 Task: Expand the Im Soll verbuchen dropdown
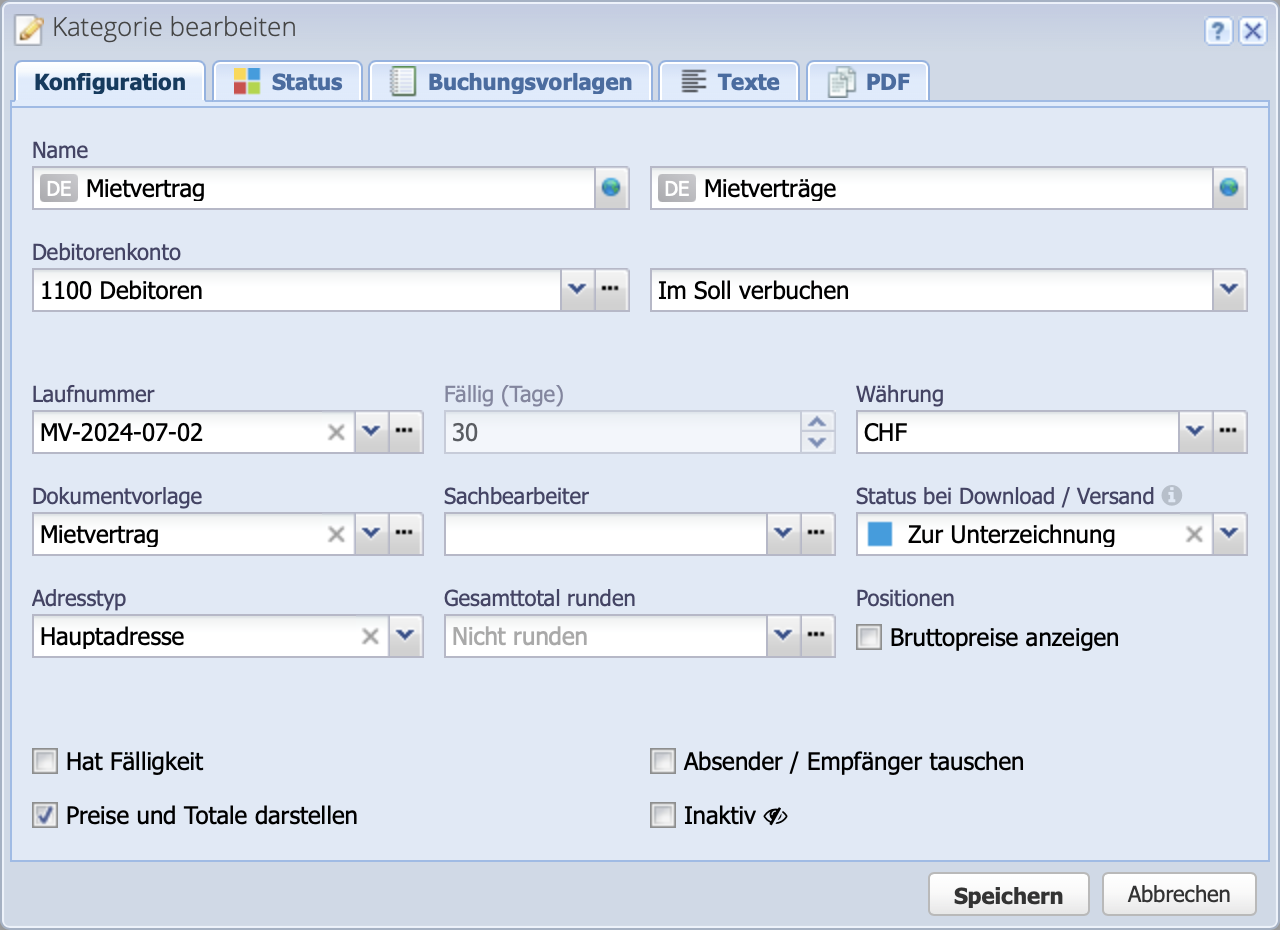click(x=1229, y=290)
